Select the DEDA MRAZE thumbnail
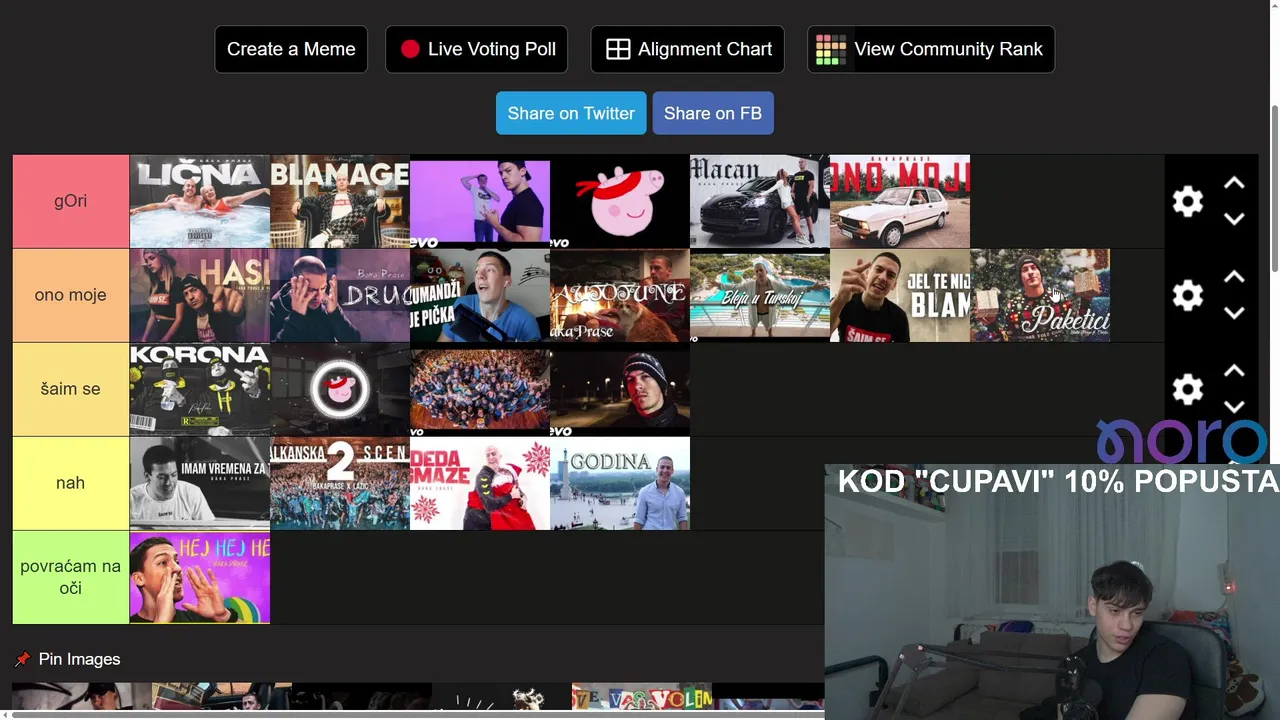This screenshot has width=1280, height=720. click(x=480, y=483)
